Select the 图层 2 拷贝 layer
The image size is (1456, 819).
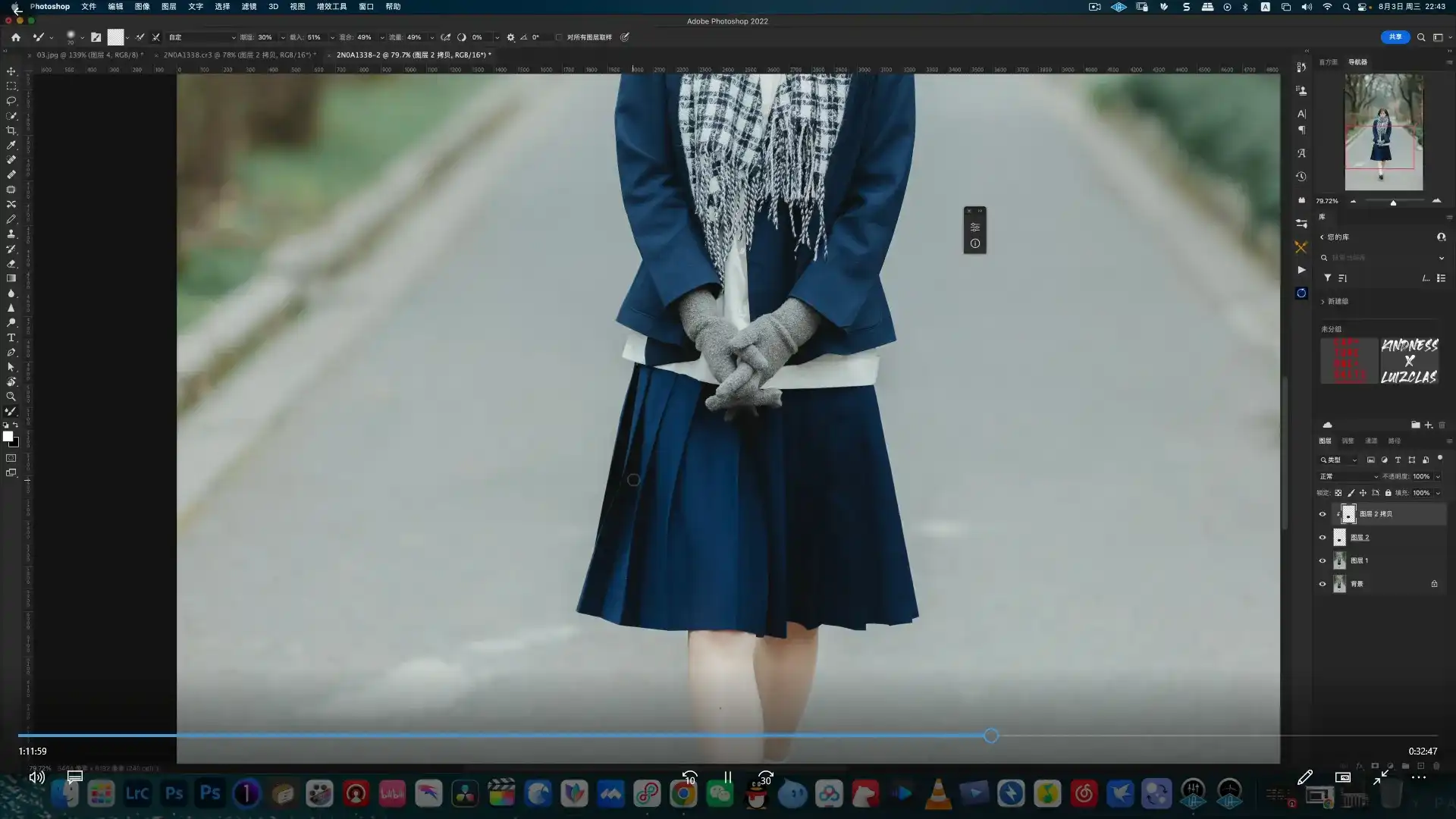point(1376,513)
